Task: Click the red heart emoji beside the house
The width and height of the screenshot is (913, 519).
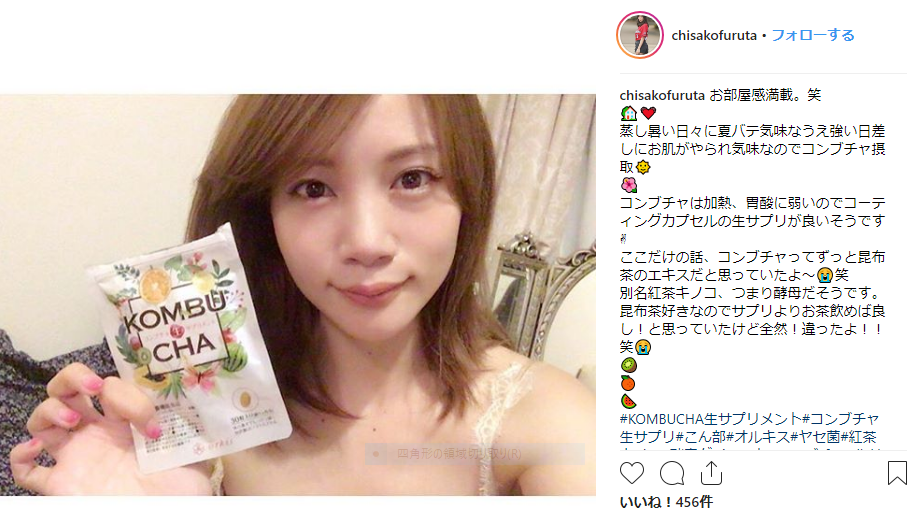Action: (648, 113)
